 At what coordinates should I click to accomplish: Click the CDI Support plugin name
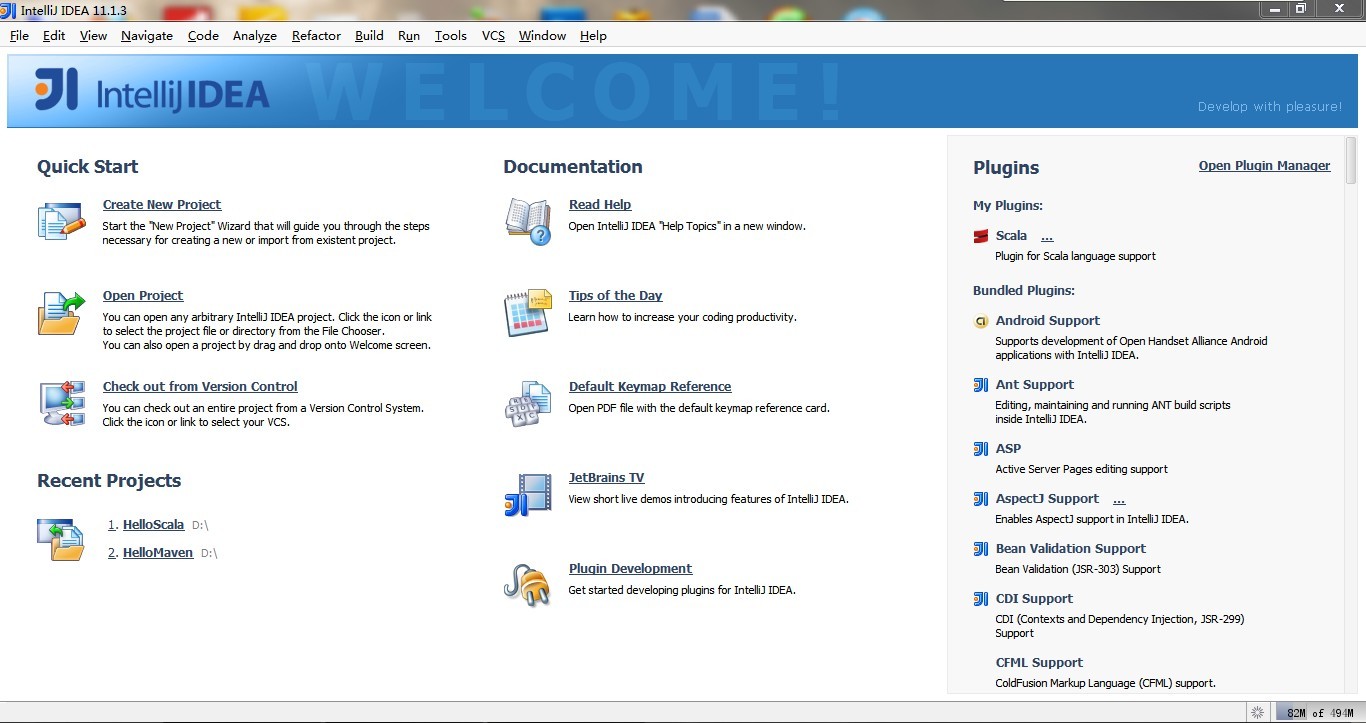[1034, 599]
